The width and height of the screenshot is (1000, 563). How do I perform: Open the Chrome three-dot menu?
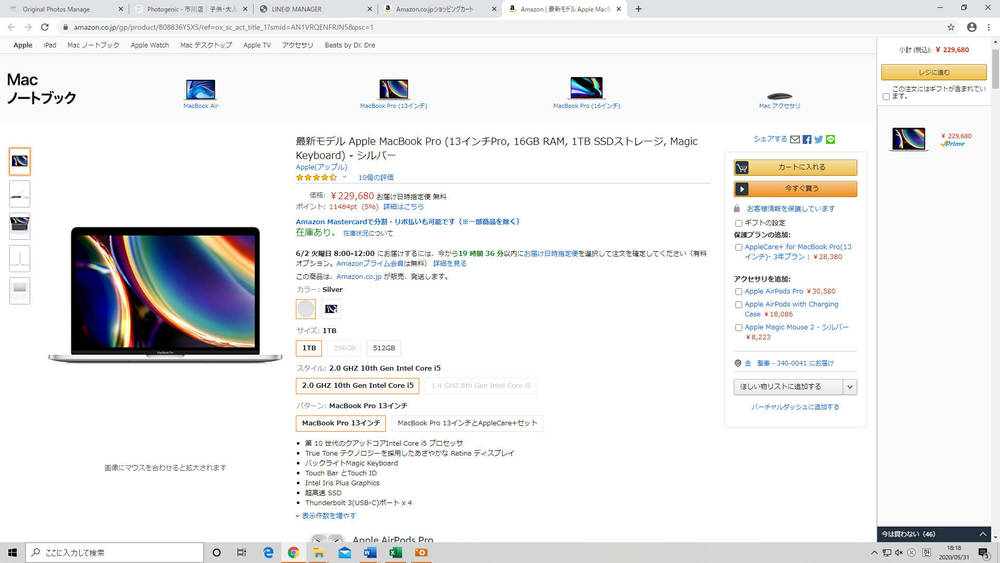point(989,27)
